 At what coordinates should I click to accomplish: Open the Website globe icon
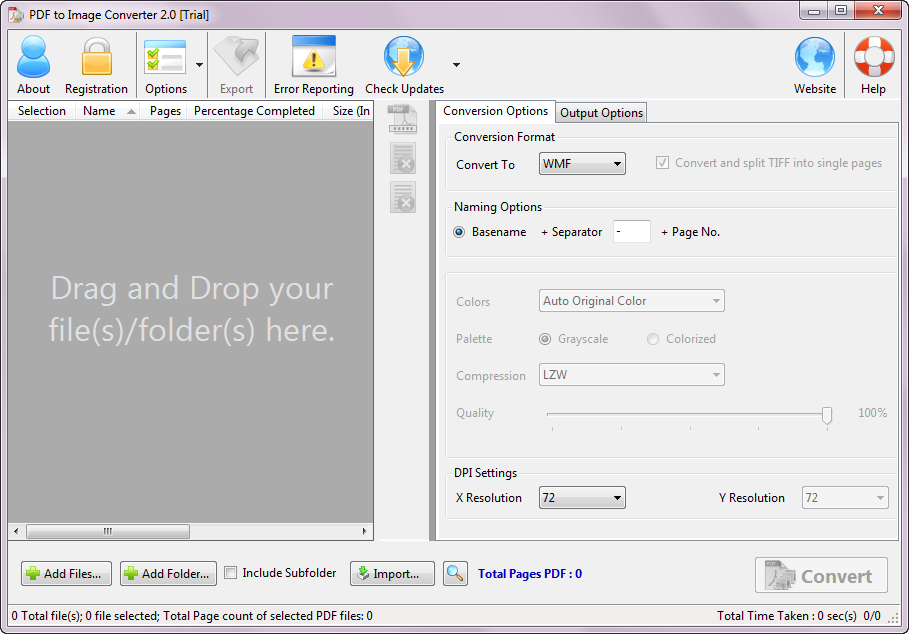click(x=815, y=57)
